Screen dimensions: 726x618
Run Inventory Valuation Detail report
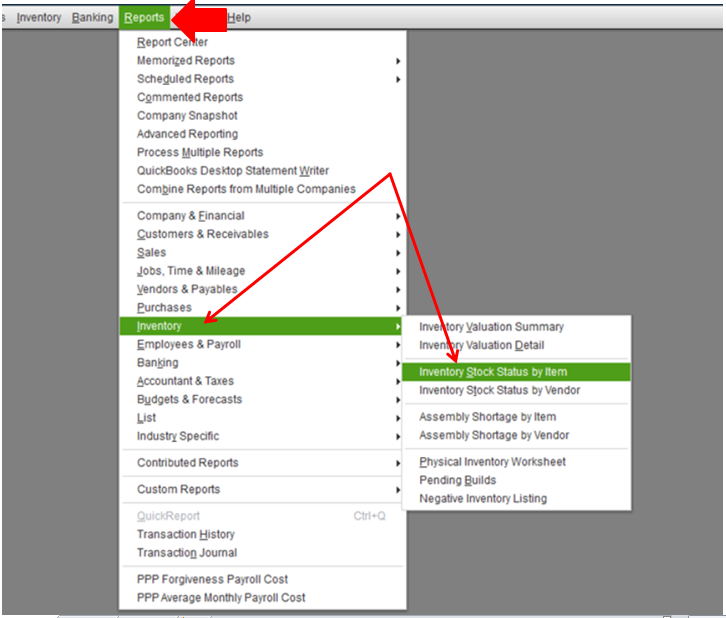click(516, 345)
